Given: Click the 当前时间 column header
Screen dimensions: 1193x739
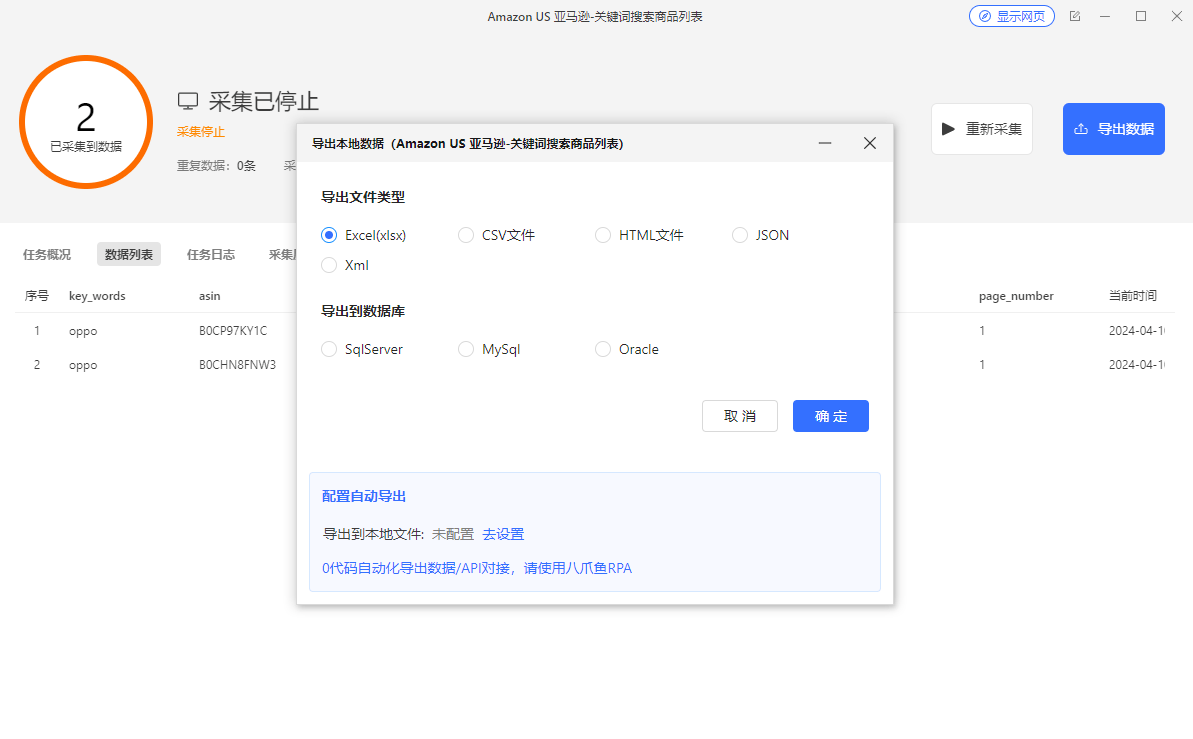Looking at the screenshot, I should 1132,296.
